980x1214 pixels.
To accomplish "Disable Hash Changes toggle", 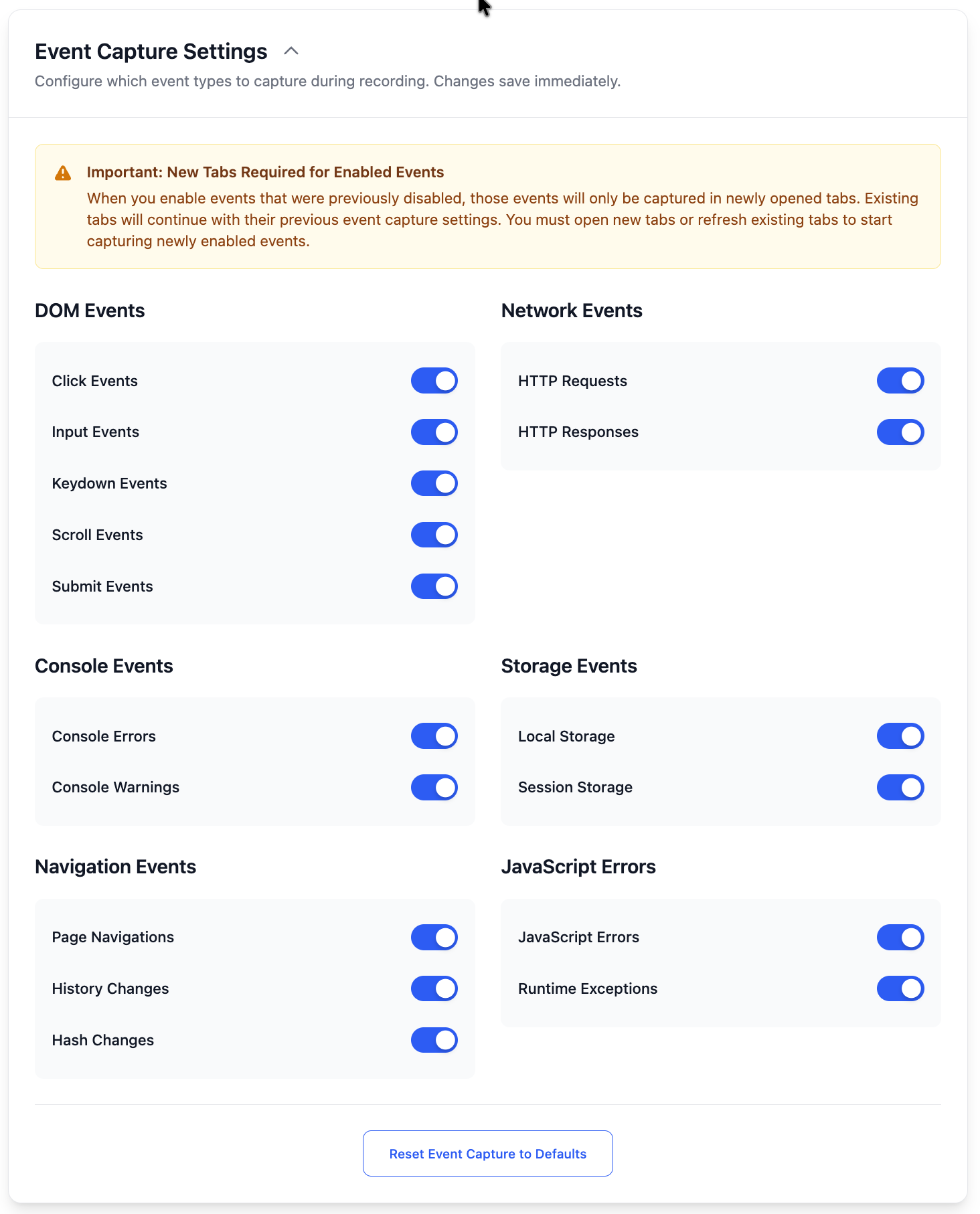I will (434, 1040).
